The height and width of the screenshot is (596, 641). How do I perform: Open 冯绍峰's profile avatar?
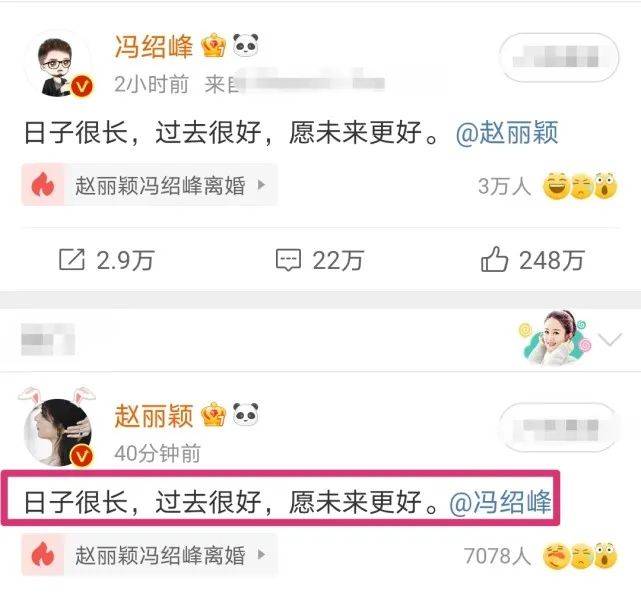tap(58, 67)
